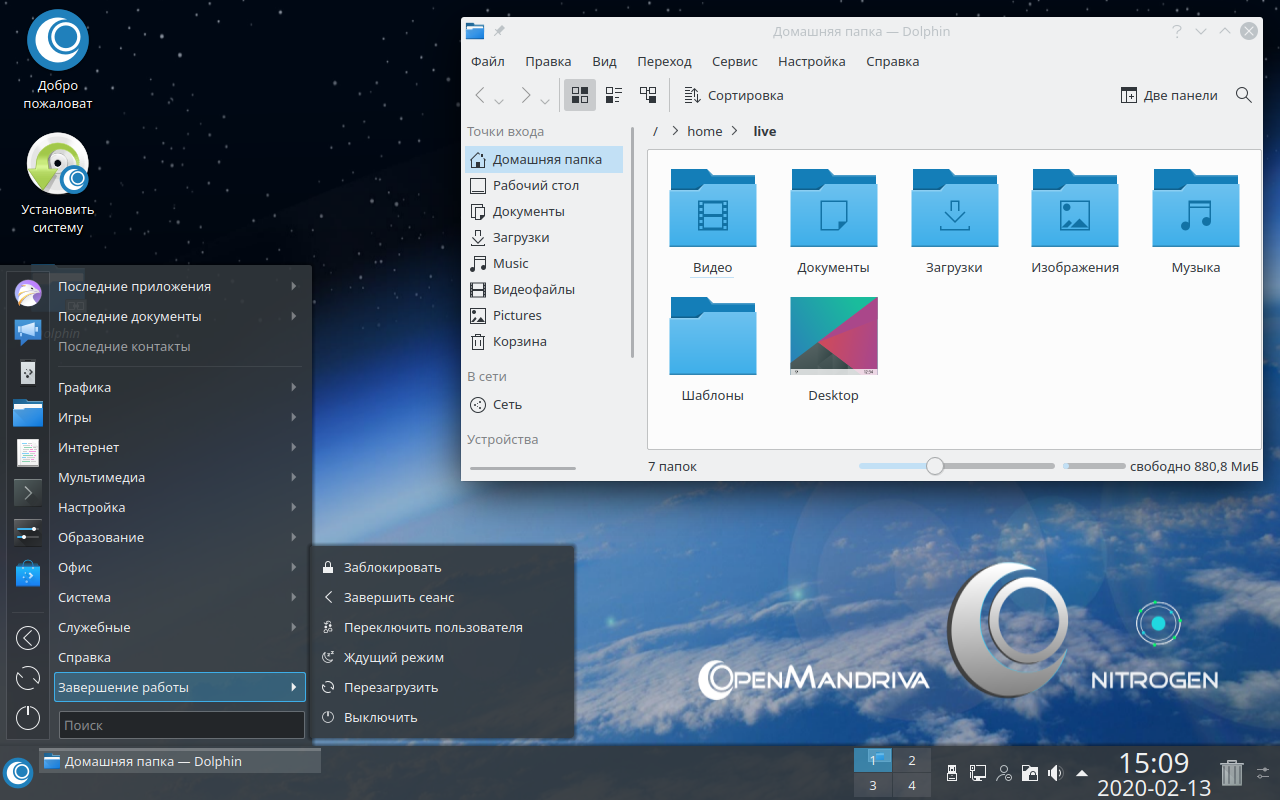Show hidden system tray icons arrow

coord(1082,773)
